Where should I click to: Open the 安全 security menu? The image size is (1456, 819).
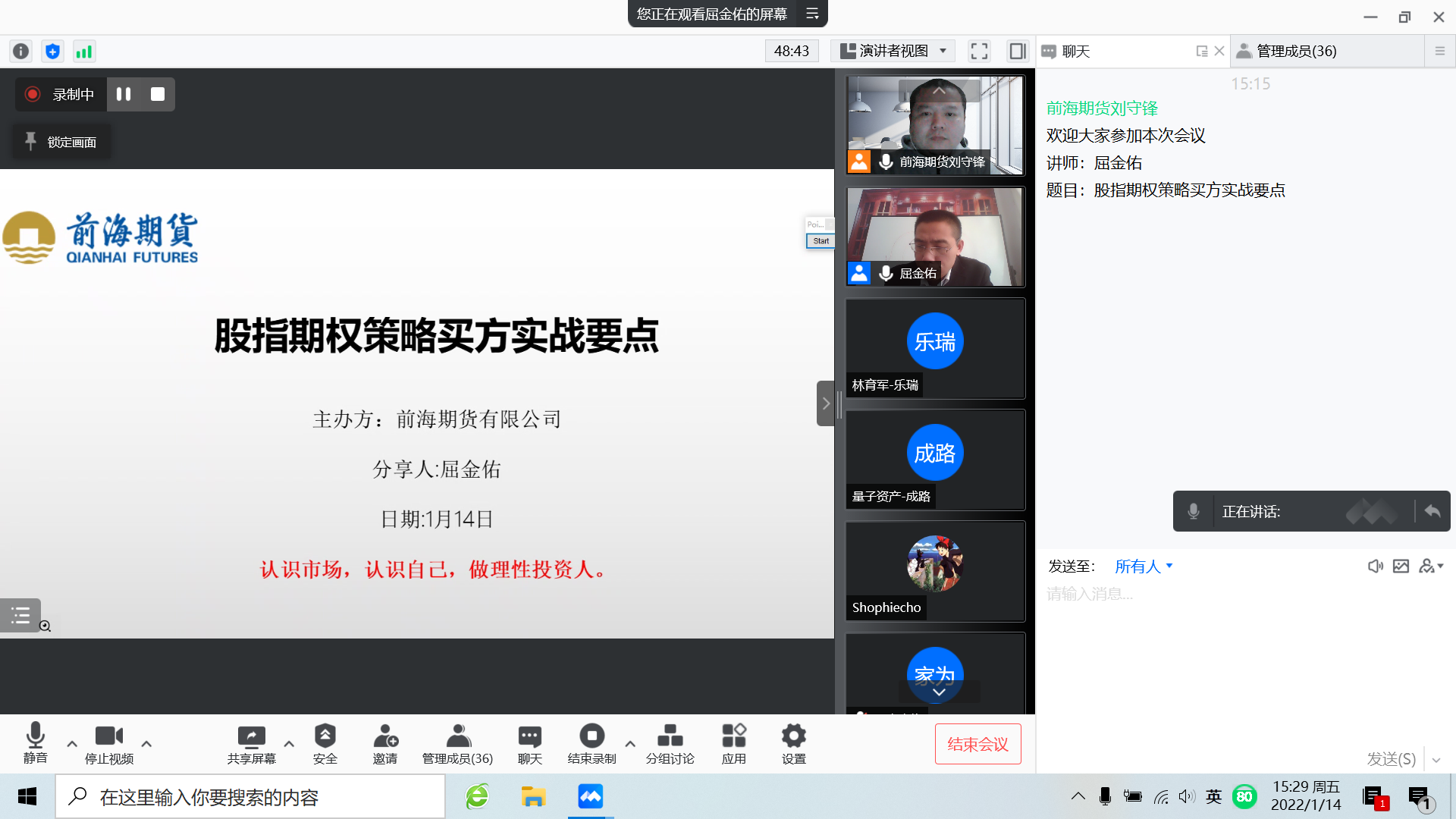(x=325, y=742)
